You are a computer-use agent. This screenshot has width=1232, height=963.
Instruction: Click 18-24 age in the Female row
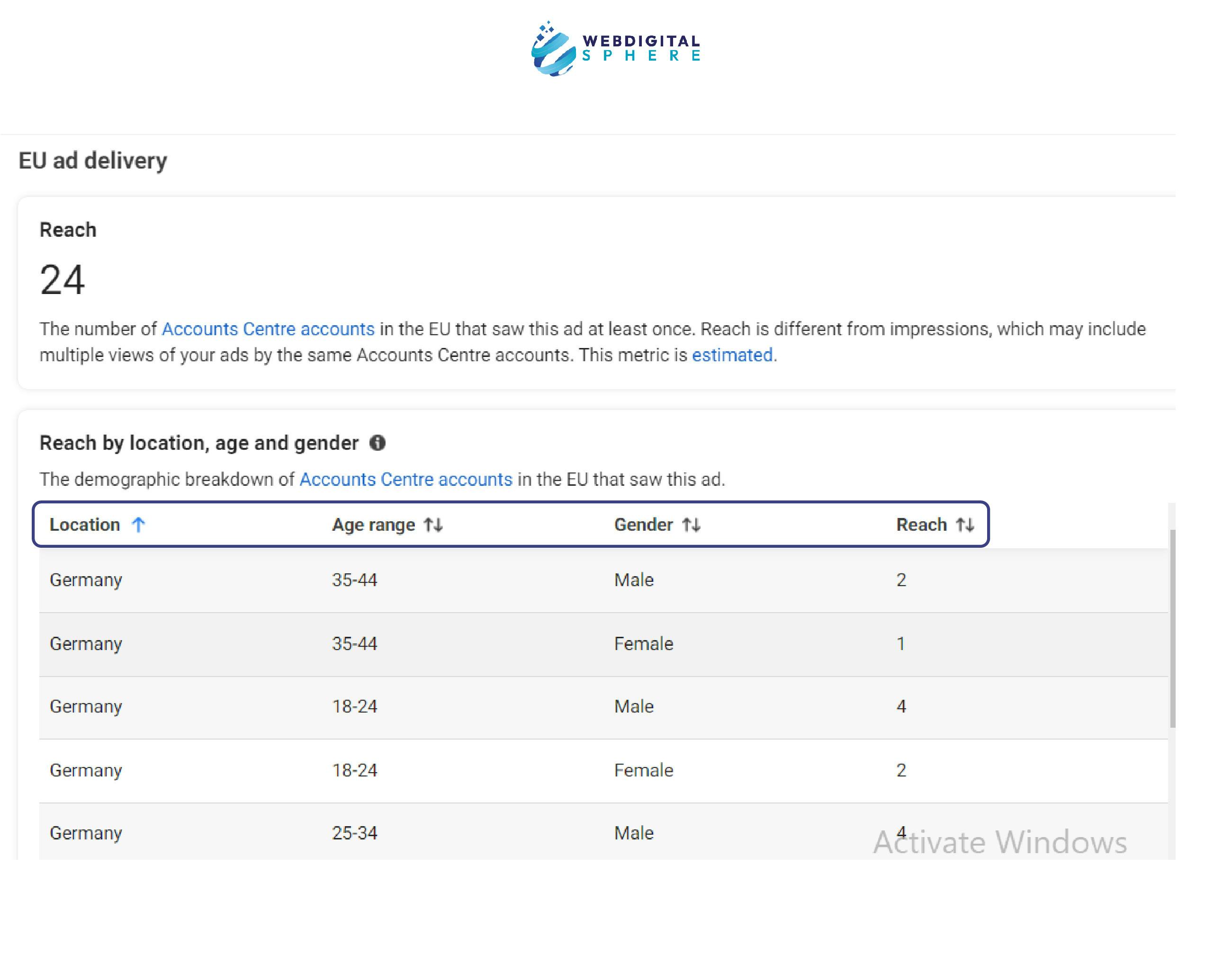[354, 770]
